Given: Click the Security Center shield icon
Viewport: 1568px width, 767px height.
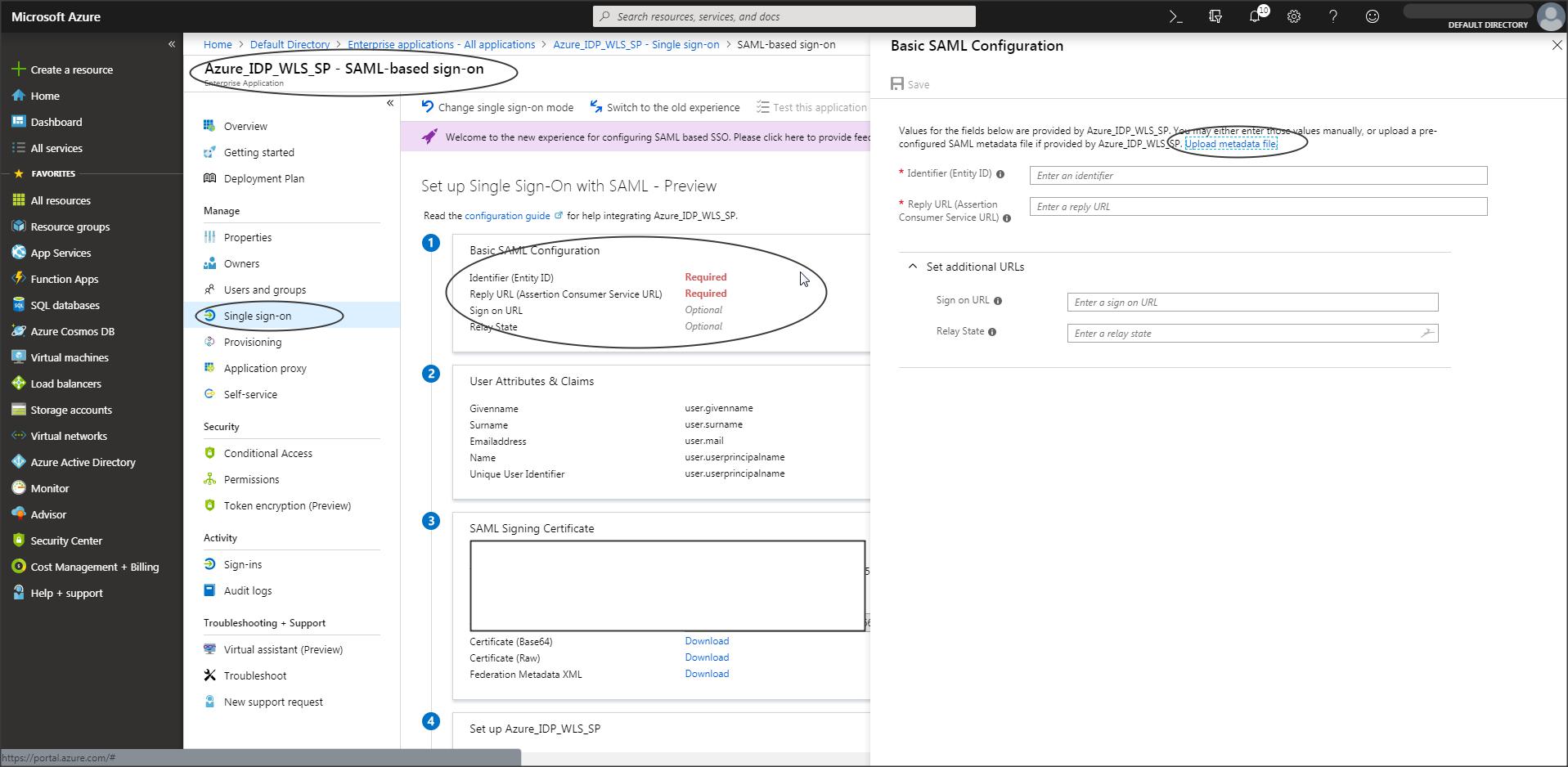Looking at the screenshot, I should click(19, 540).
